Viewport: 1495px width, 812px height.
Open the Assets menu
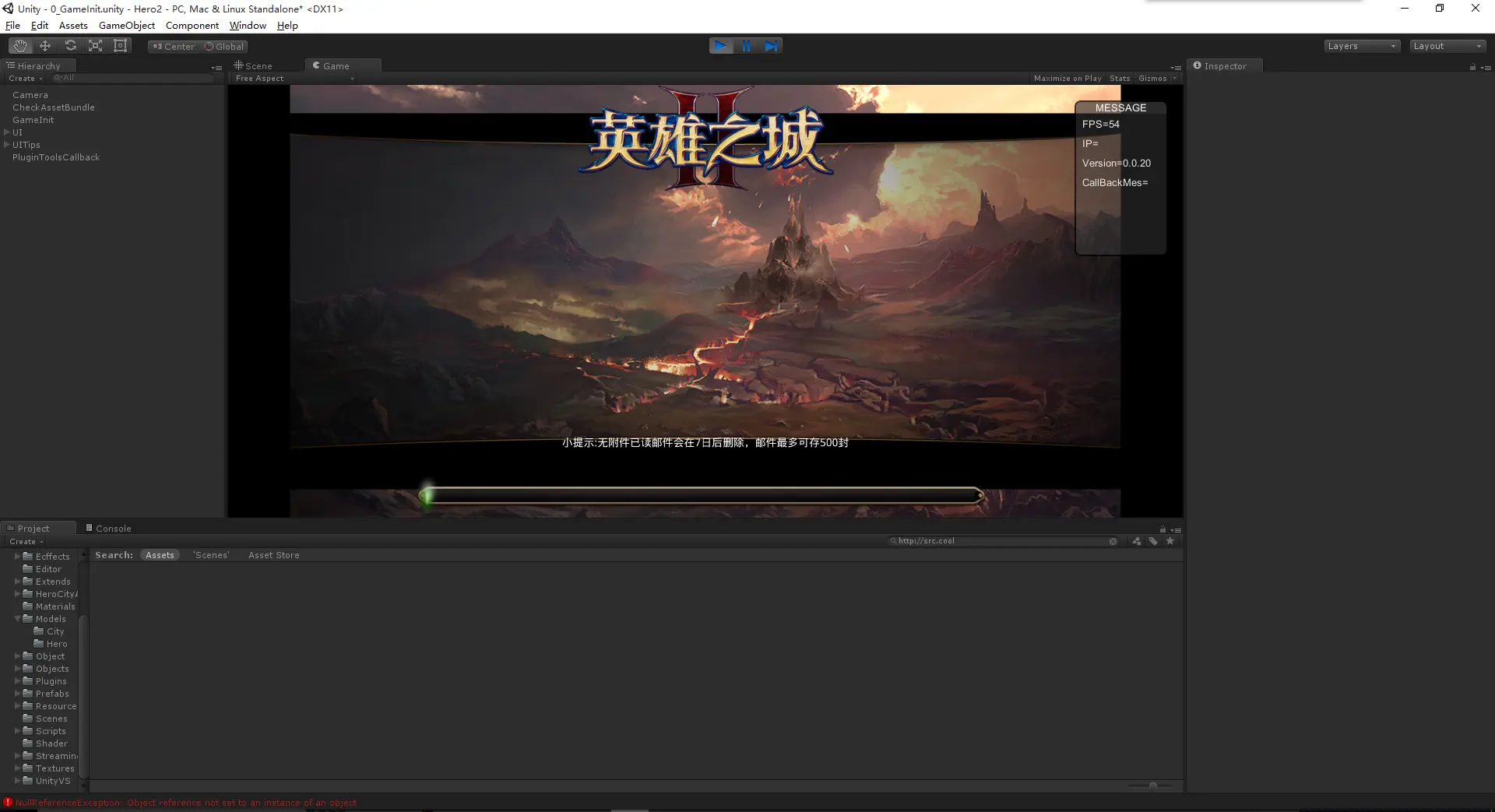[x=73, y=26]
